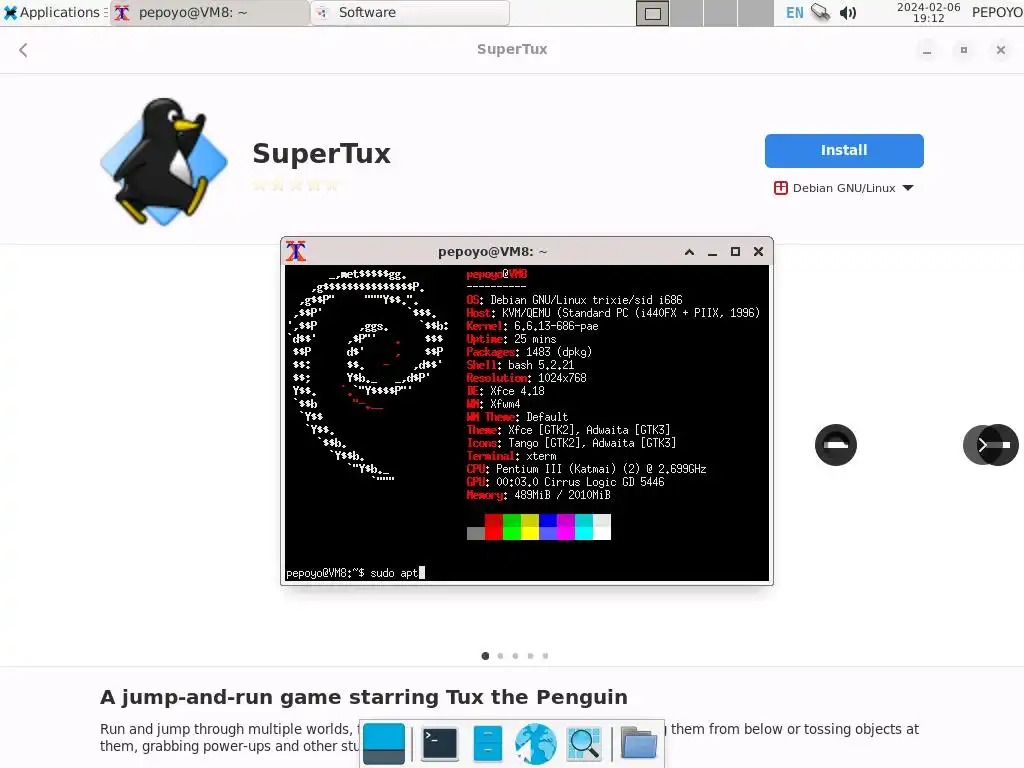The height and width of the screenshot is (768, 1024).
Task: Go back using the header back arrow
Action: point(24,50)
